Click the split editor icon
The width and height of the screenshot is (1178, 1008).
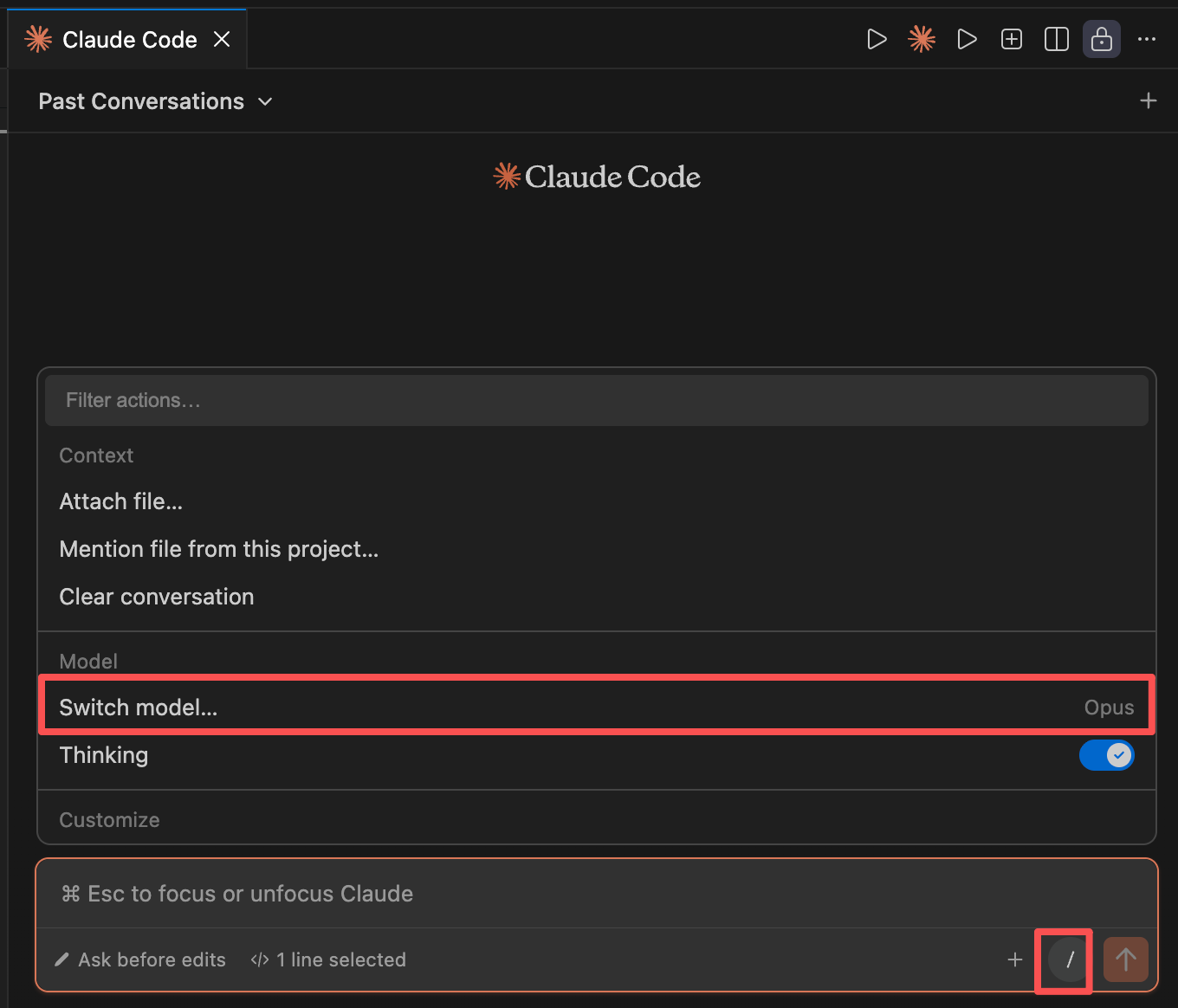click(x=1056, y=38)
